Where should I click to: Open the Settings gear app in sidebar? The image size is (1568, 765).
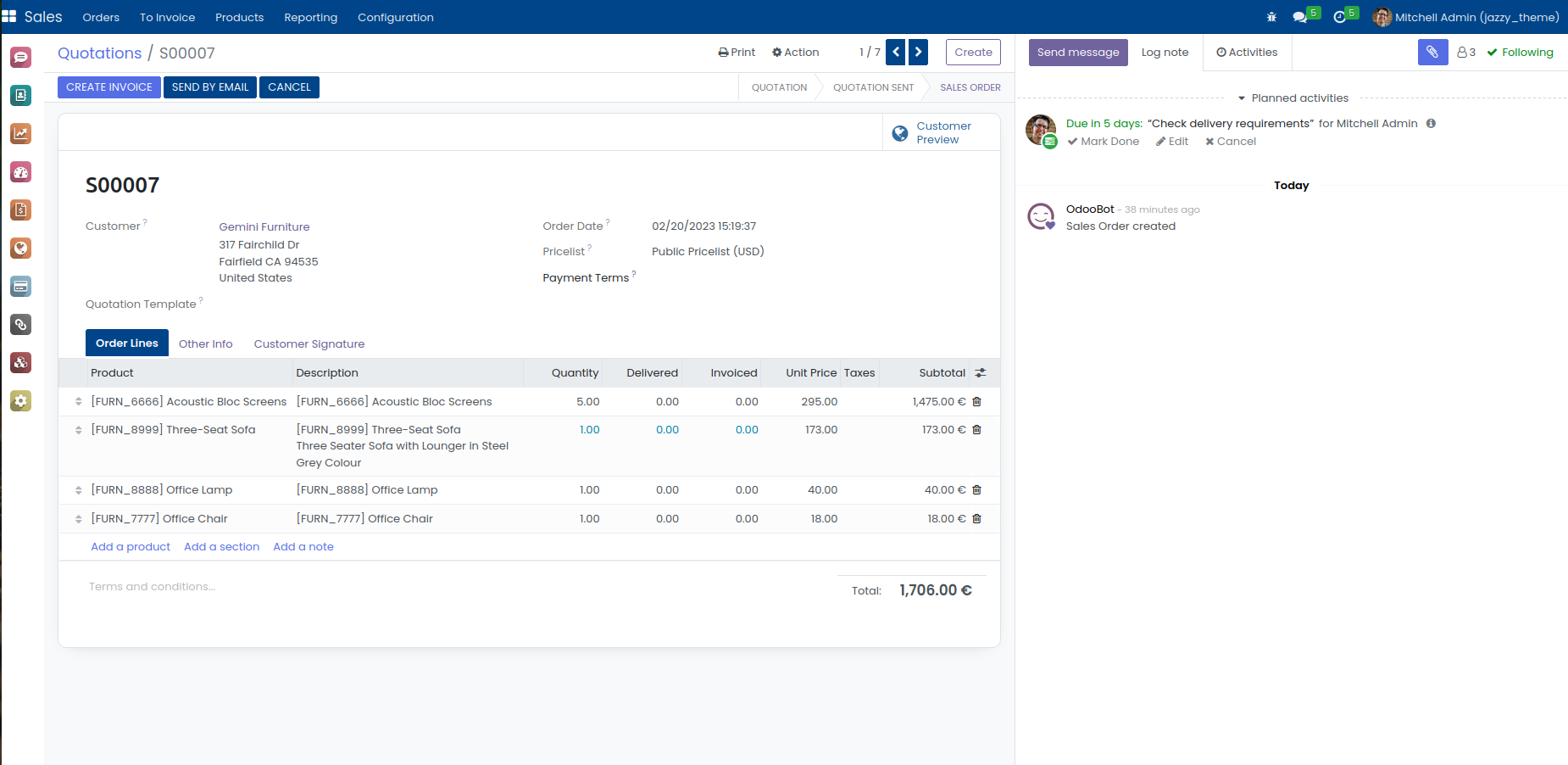20,401
